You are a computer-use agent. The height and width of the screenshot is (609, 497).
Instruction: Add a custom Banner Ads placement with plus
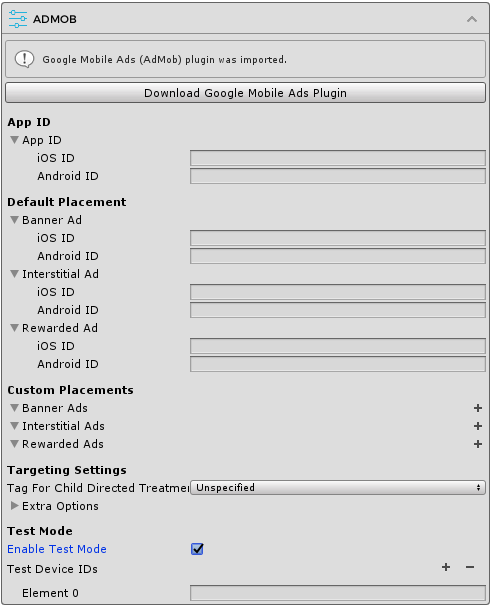[x=478, y=408]
